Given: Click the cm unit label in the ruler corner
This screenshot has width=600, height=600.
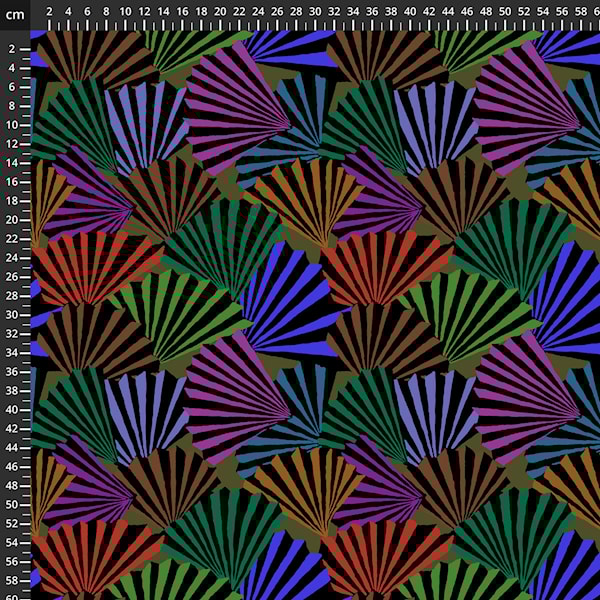Looking at the screenshot, I should pyautogui.click(x=14, y=14).
